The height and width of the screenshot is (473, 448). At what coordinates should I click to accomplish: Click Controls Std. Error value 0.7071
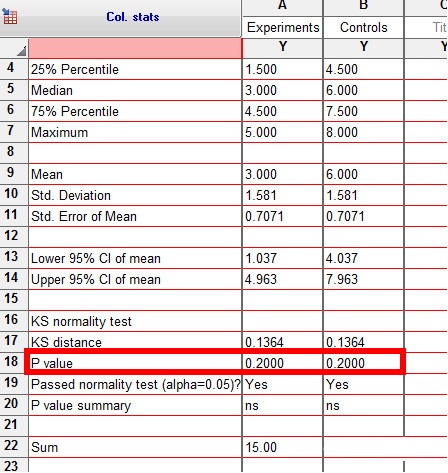point(345,216)
